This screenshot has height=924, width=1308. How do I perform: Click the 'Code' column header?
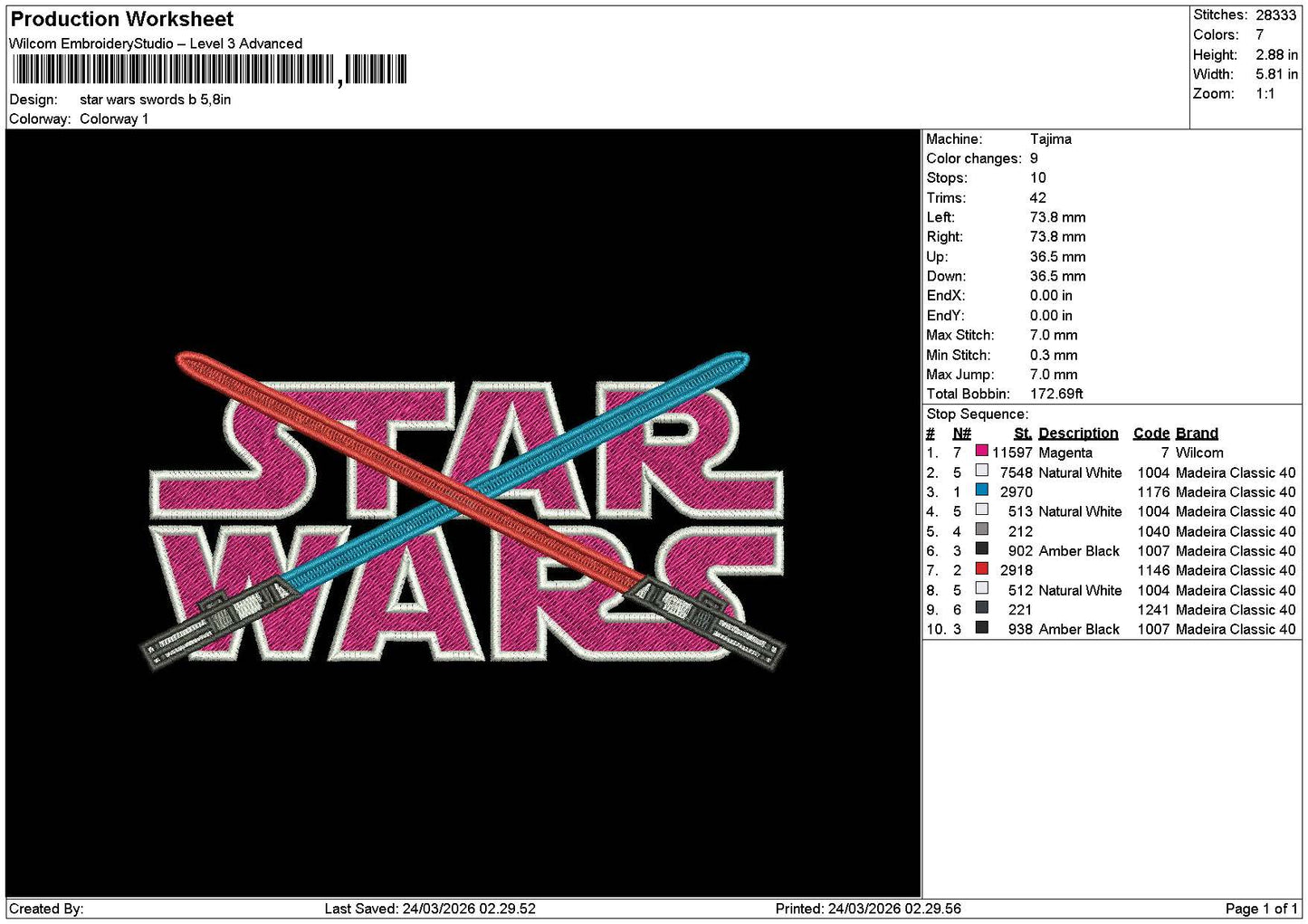(x=1150, y=433)
